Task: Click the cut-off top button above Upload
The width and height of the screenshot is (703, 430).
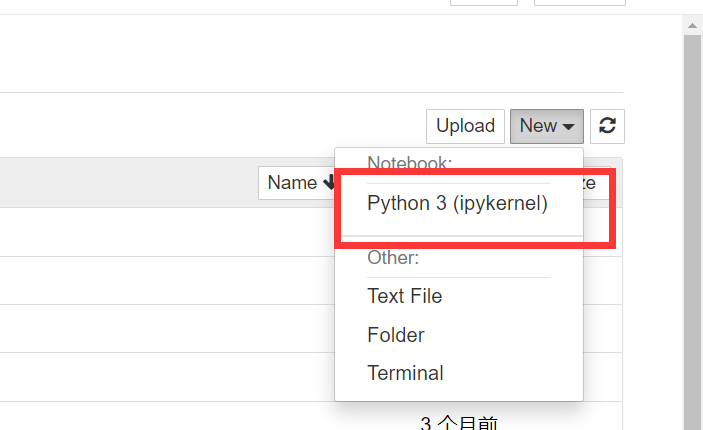Action: (483, 3)
